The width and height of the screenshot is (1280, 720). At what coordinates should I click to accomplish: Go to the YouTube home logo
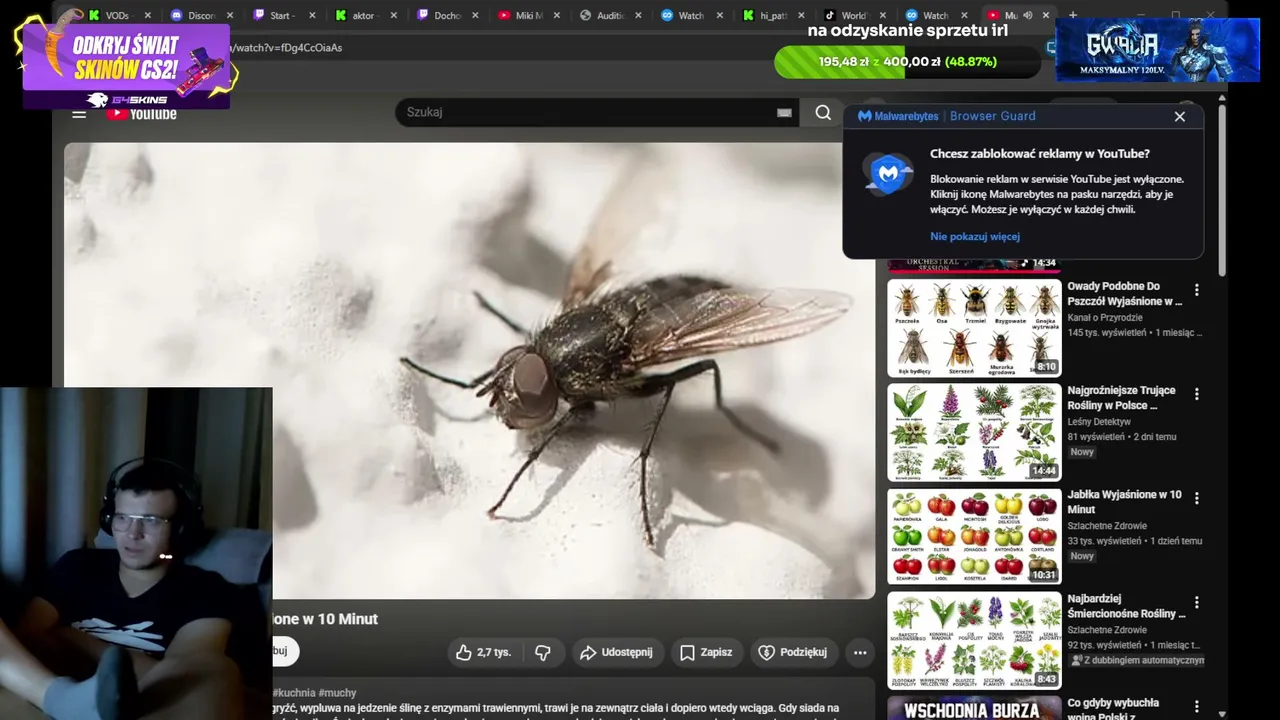[x=142, y=114]
